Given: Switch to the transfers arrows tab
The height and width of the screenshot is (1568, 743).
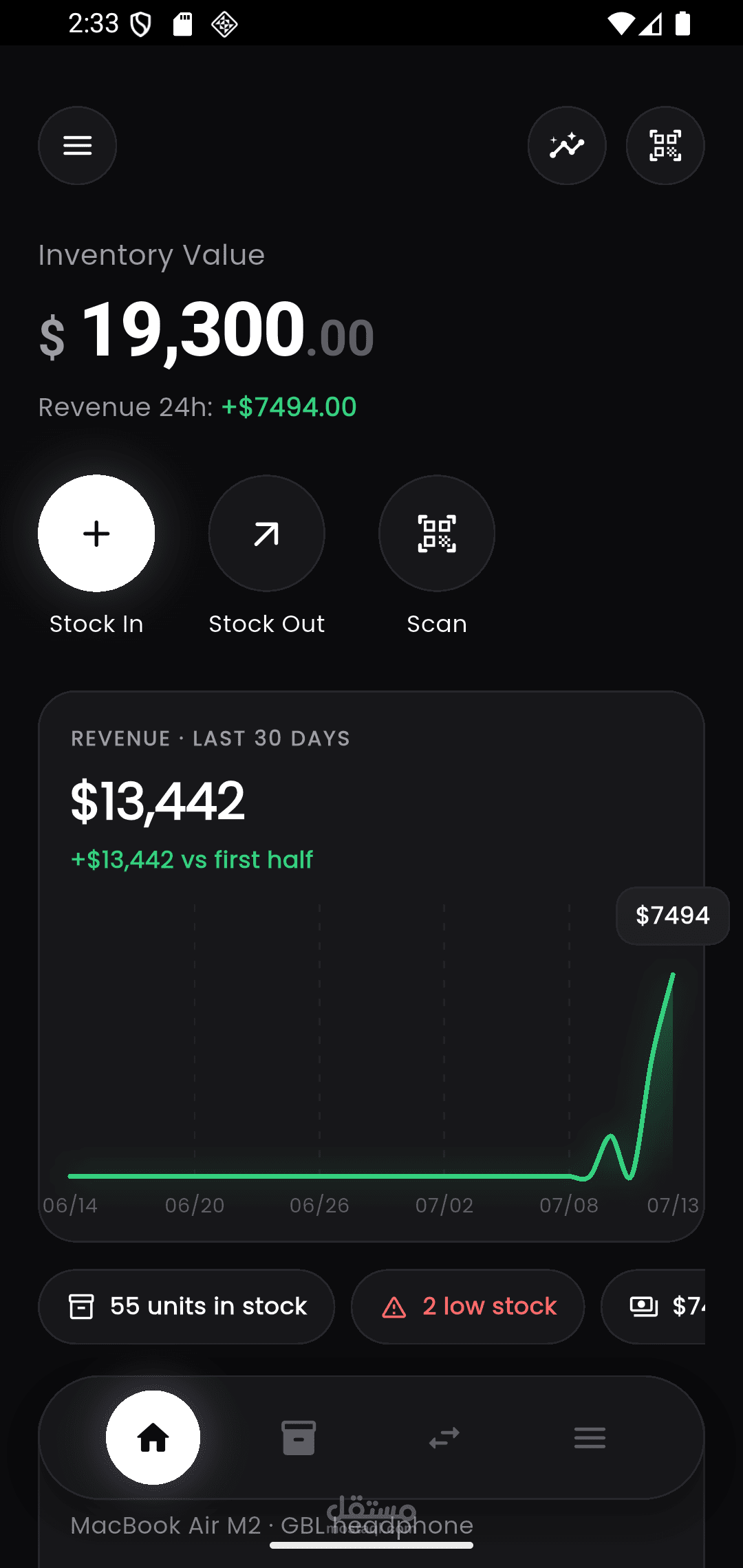Looking at the screenshot, I should [x=444, y=1437].
